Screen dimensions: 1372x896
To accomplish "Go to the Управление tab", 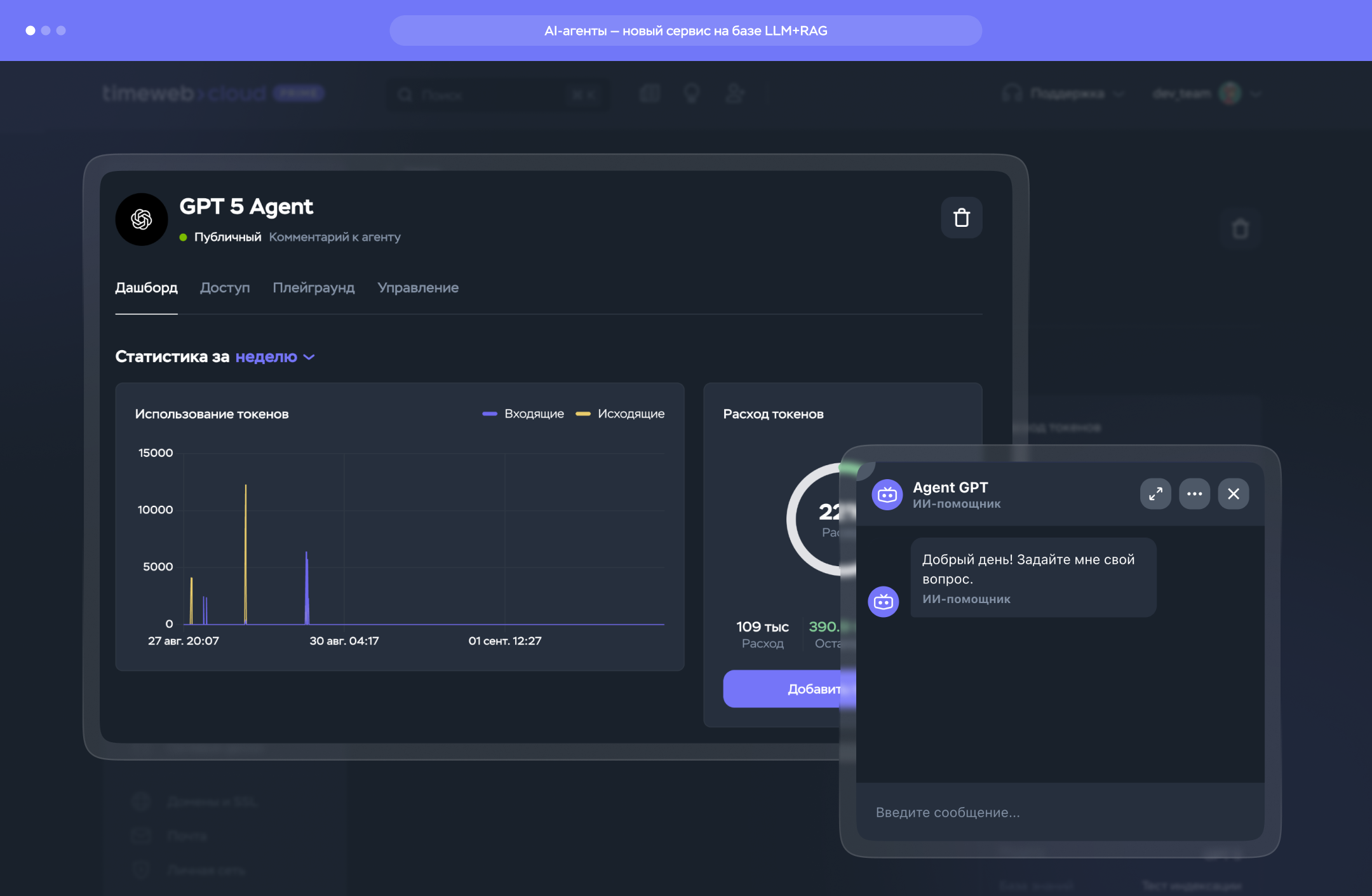I will [418, 288].
